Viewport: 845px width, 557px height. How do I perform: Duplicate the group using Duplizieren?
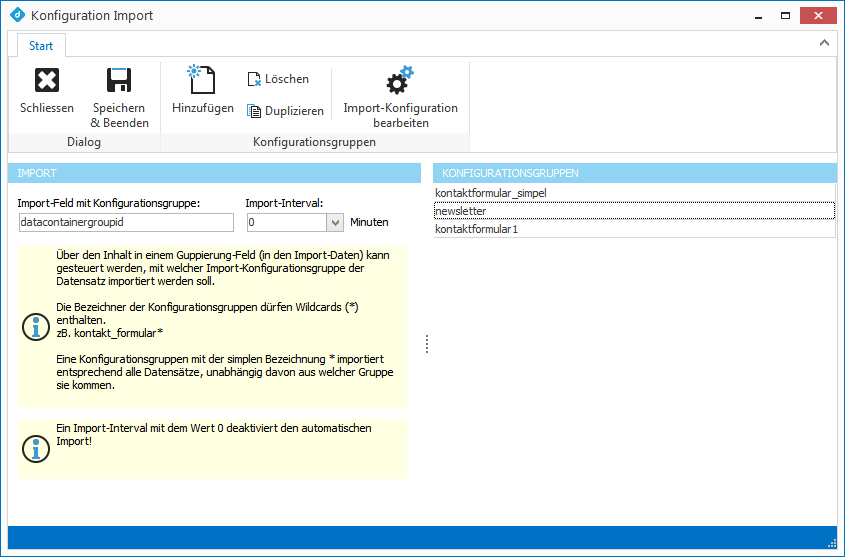[254, 111]
